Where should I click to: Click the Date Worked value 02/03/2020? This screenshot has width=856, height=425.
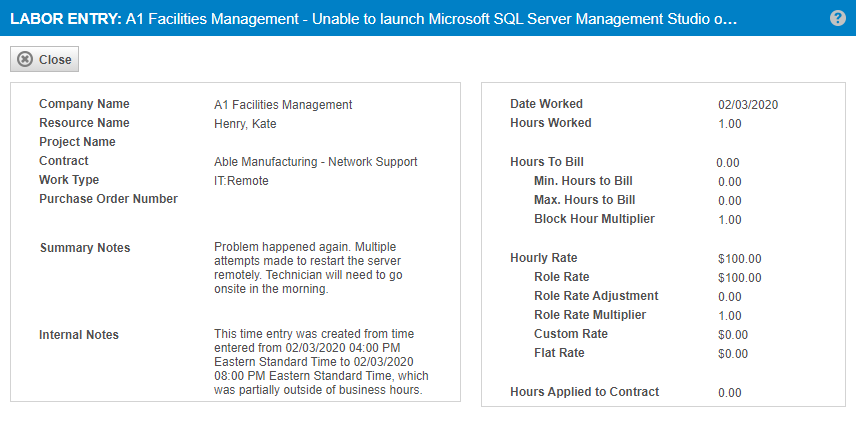click(748, 105)
